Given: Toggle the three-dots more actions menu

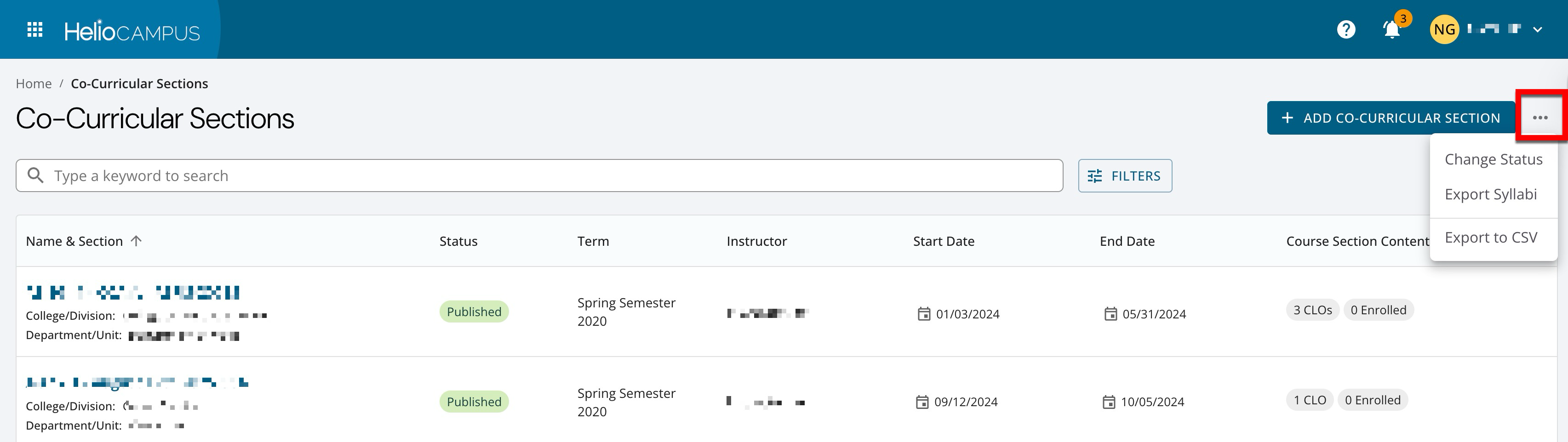Looking at the screenshot, I should [x=1540, y=117].
